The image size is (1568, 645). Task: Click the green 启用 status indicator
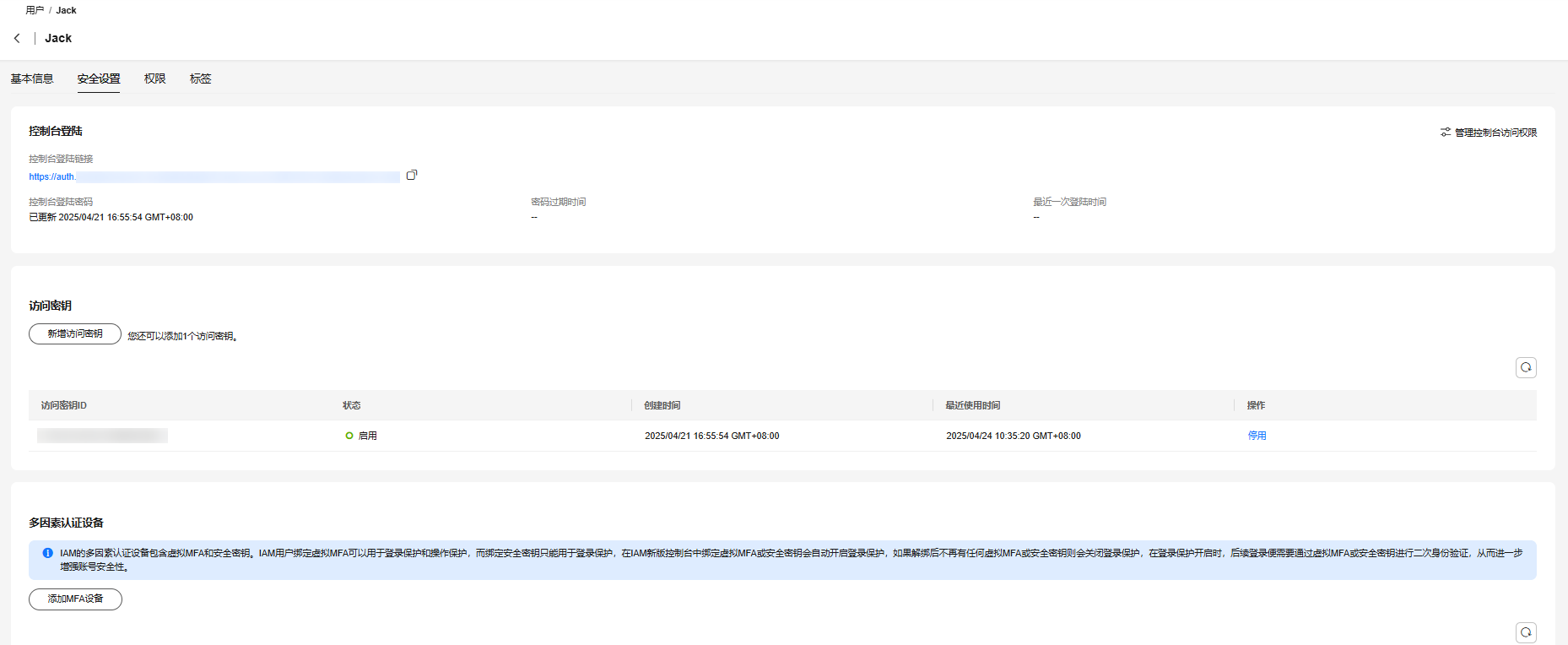point(349,436)
